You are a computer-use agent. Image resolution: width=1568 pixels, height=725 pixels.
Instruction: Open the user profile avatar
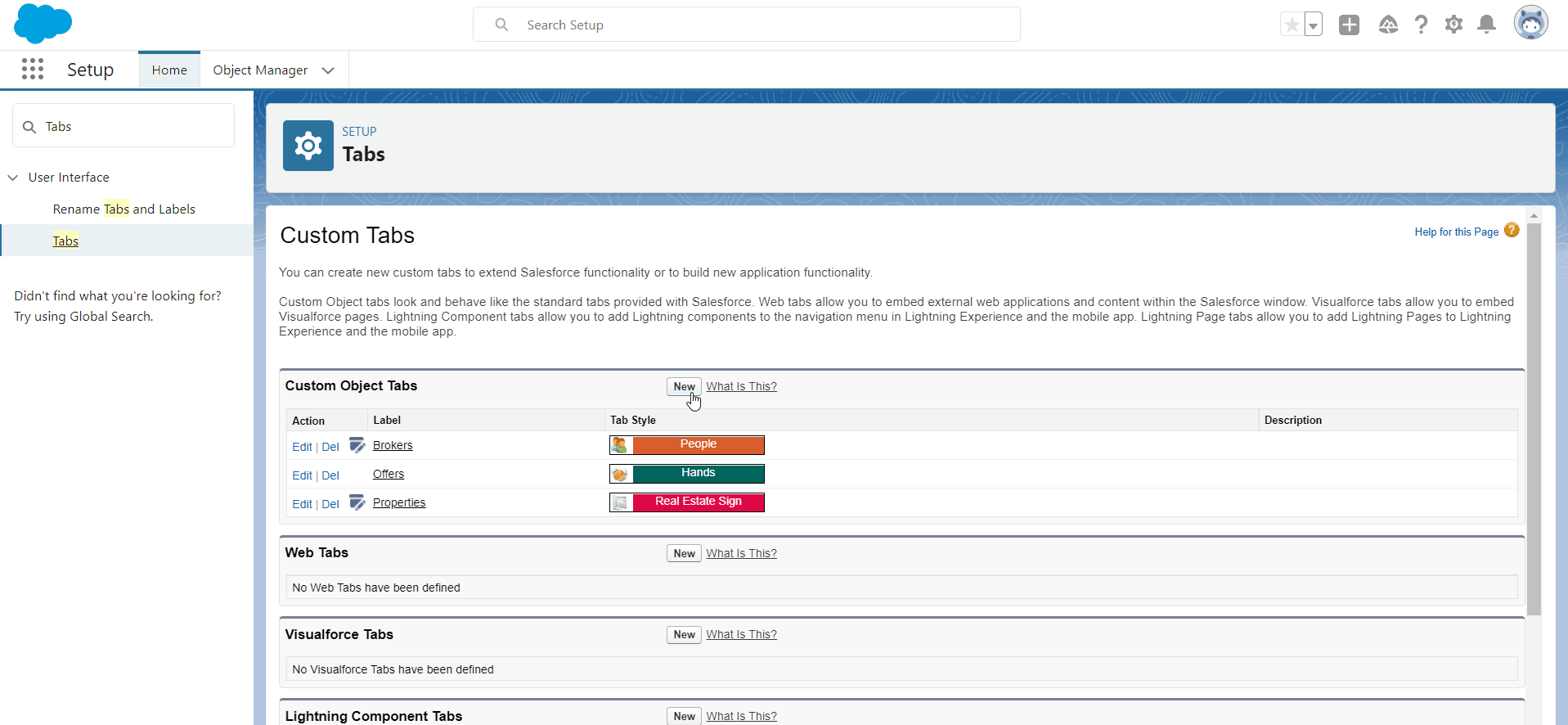point(1530,23)
